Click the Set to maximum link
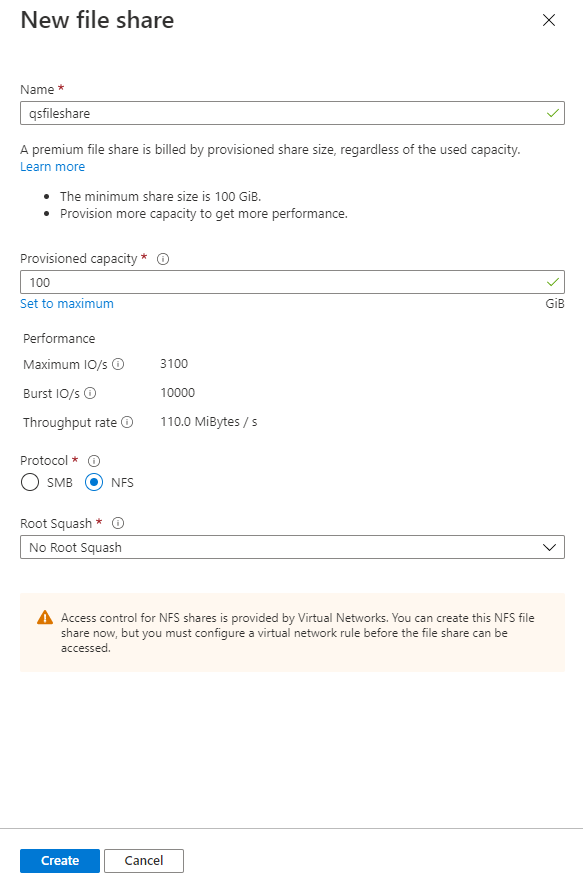The height and width of the screenshot is (891, 583). (67, 304)
